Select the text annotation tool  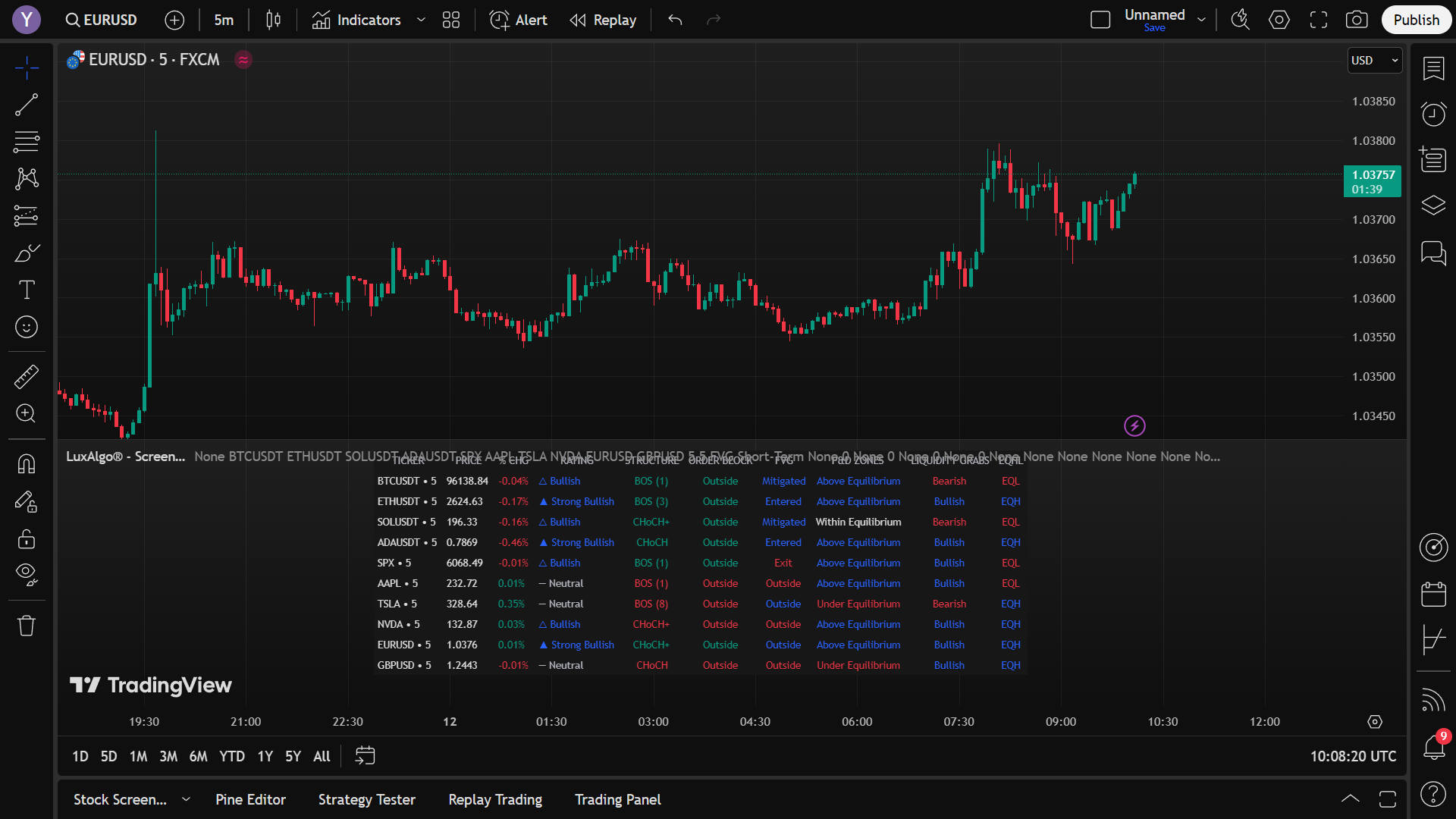(27, 290)
